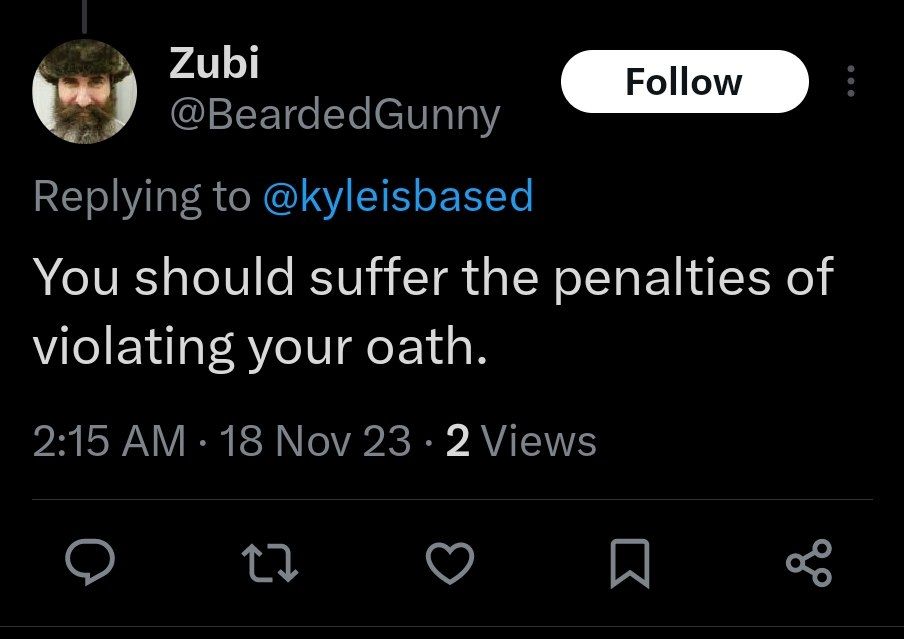Click the thread connector line above avatar

tap(84, 14)
